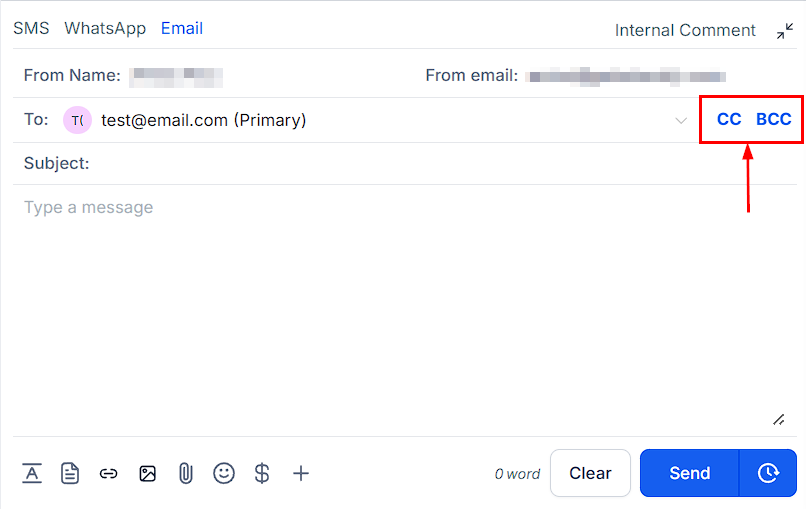Open the text formatting options icon
This screenshot has width=806, height=509.
tap(32, 474)
